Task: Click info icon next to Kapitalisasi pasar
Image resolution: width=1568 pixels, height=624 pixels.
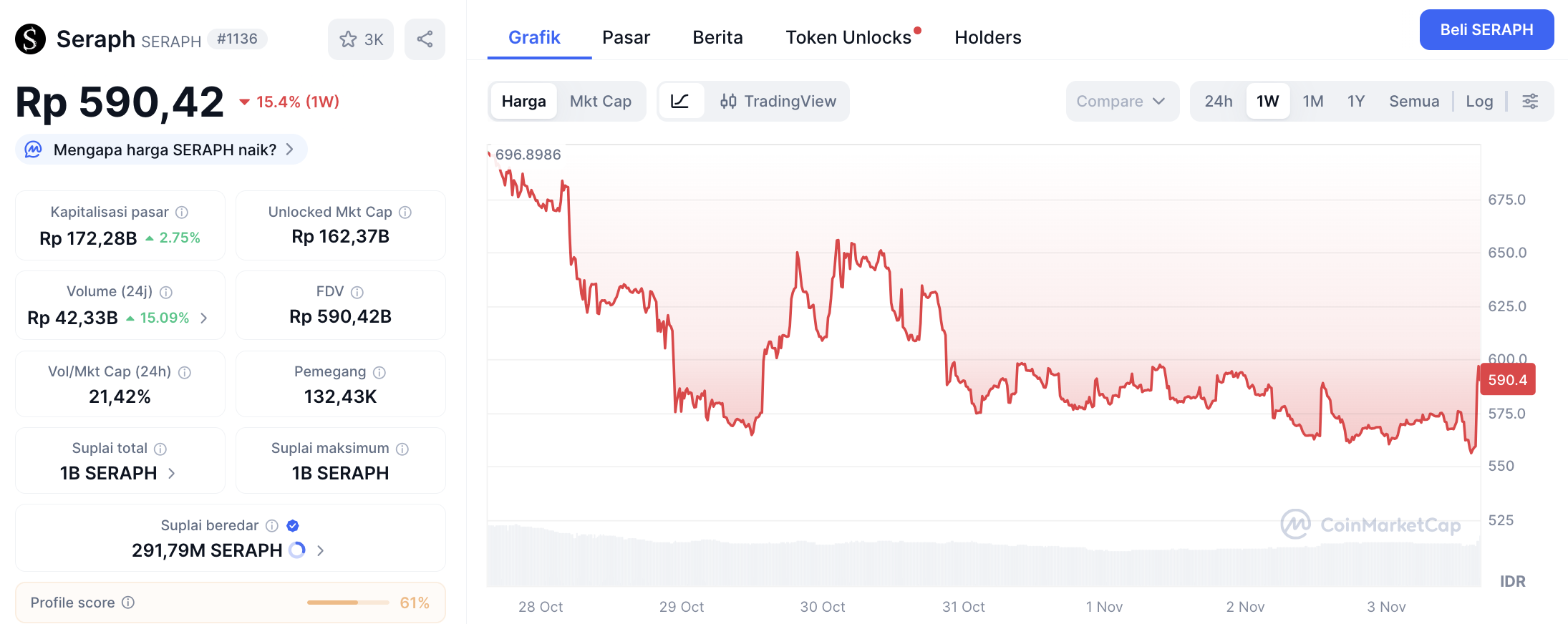Action: tap(182, 212)
